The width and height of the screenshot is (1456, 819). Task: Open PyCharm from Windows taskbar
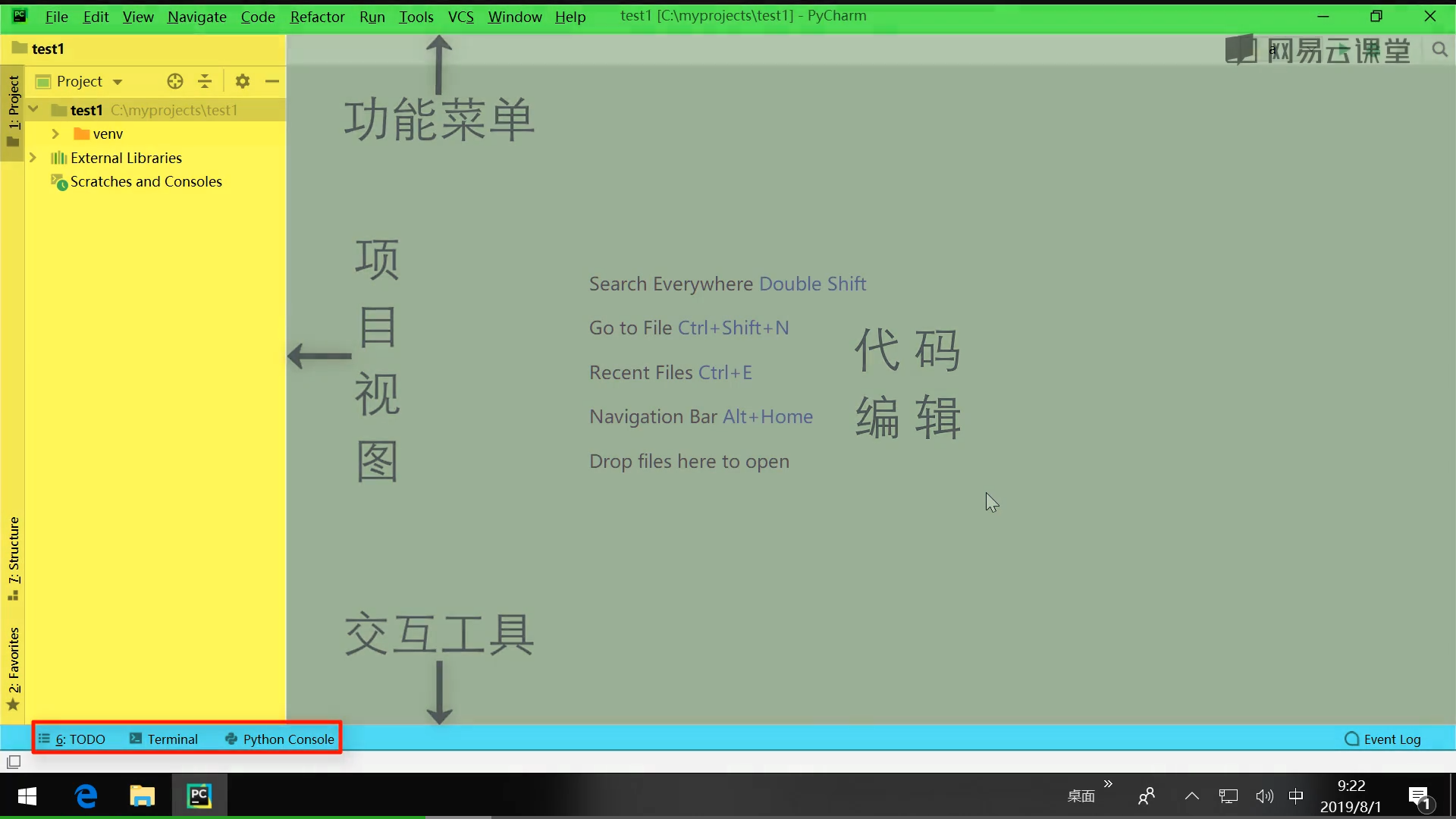pyautogui.click(x=199, y=795)
